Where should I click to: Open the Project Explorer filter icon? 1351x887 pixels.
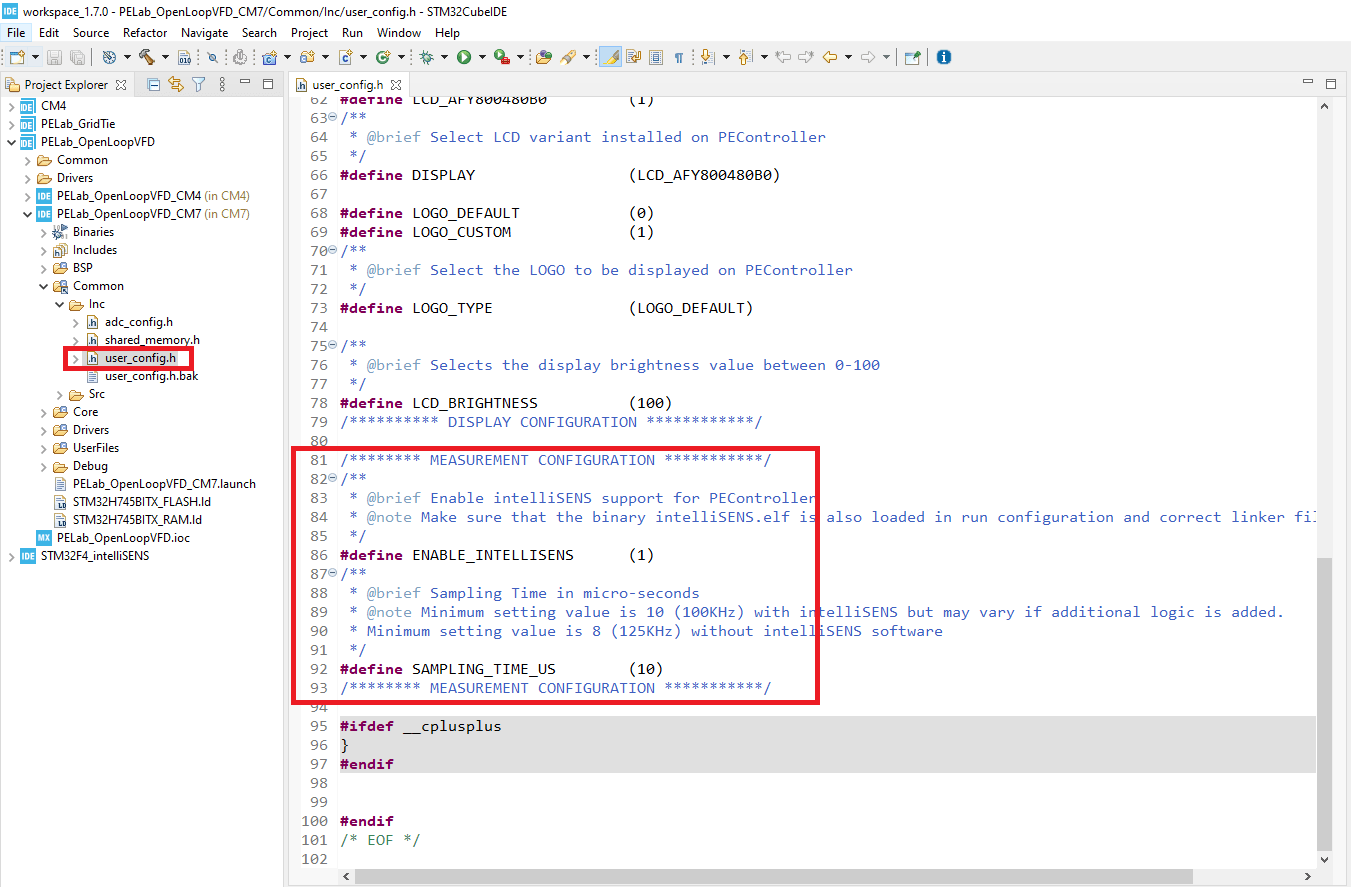click(199, 85)
